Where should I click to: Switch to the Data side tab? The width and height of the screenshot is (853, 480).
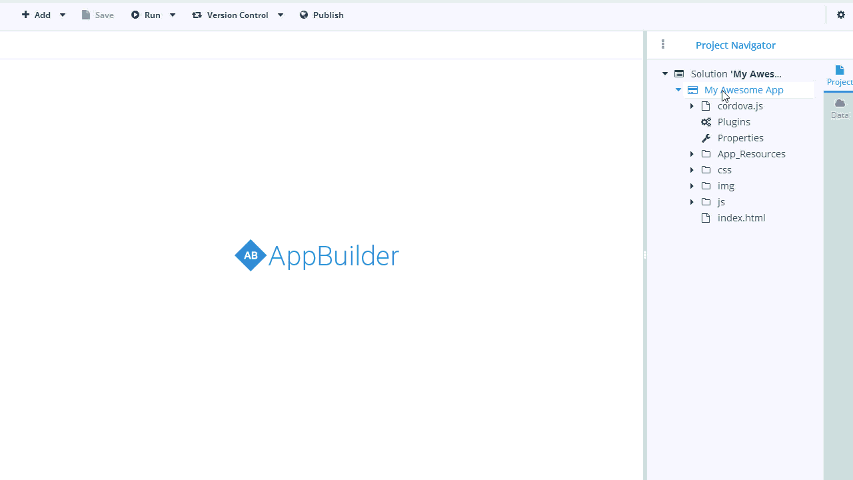pos(839,109)
